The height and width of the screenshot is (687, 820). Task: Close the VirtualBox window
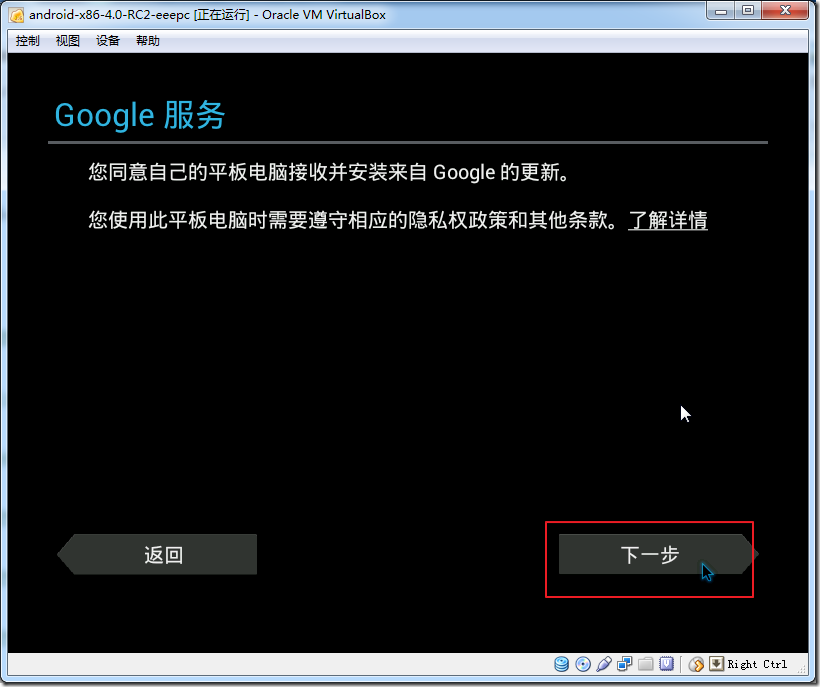coord(785,10)
